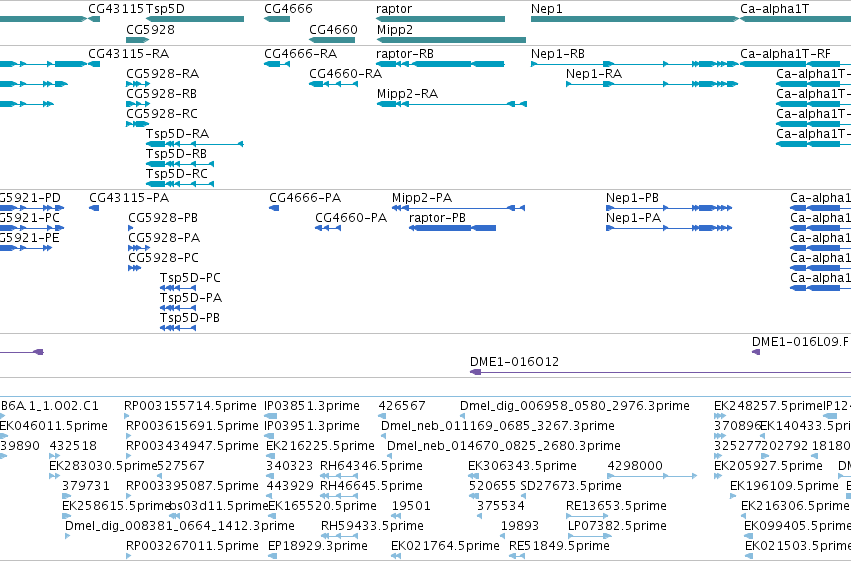Select the Ca-alpha1T gene label
Screen dimensions: 851x561
(774, 9)
